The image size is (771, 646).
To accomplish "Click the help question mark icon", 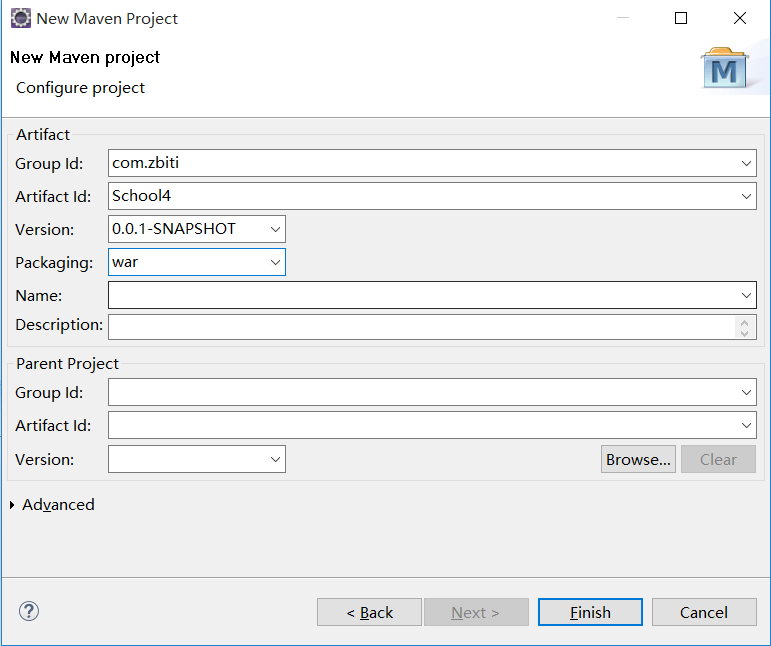I will click(x=29, y=611).
